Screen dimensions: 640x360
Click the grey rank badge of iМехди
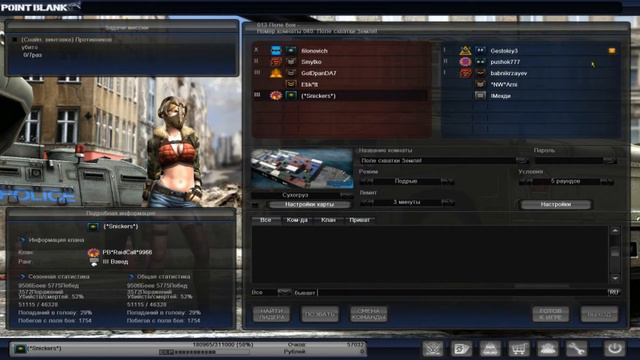coord(480,96)
